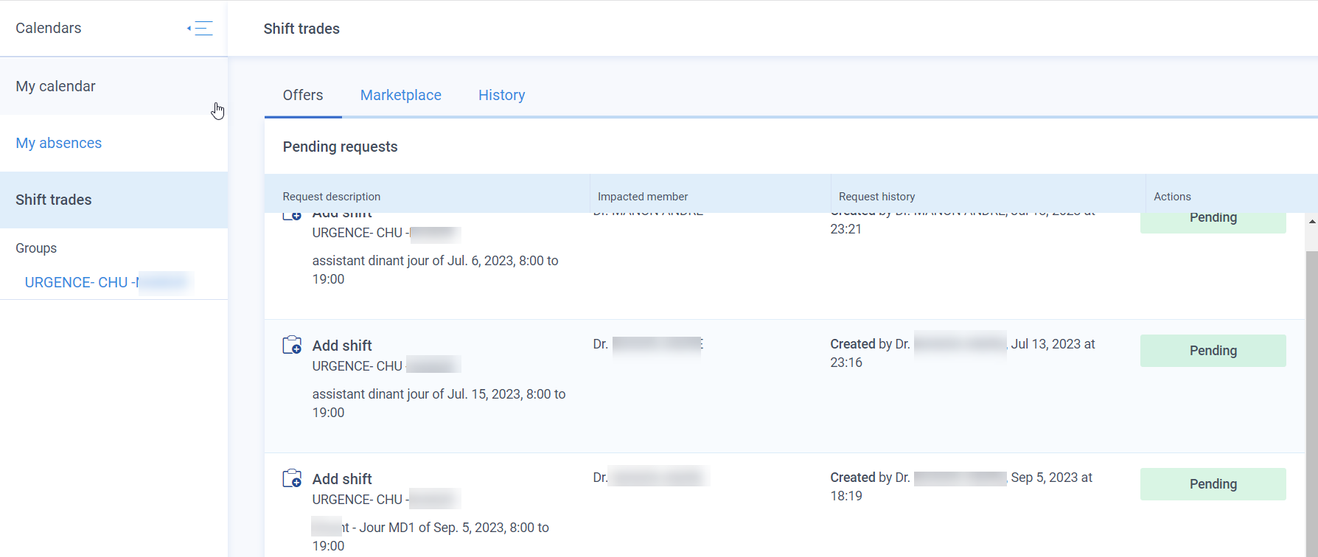Click the Calendars sidebar title

click(48, 28)
